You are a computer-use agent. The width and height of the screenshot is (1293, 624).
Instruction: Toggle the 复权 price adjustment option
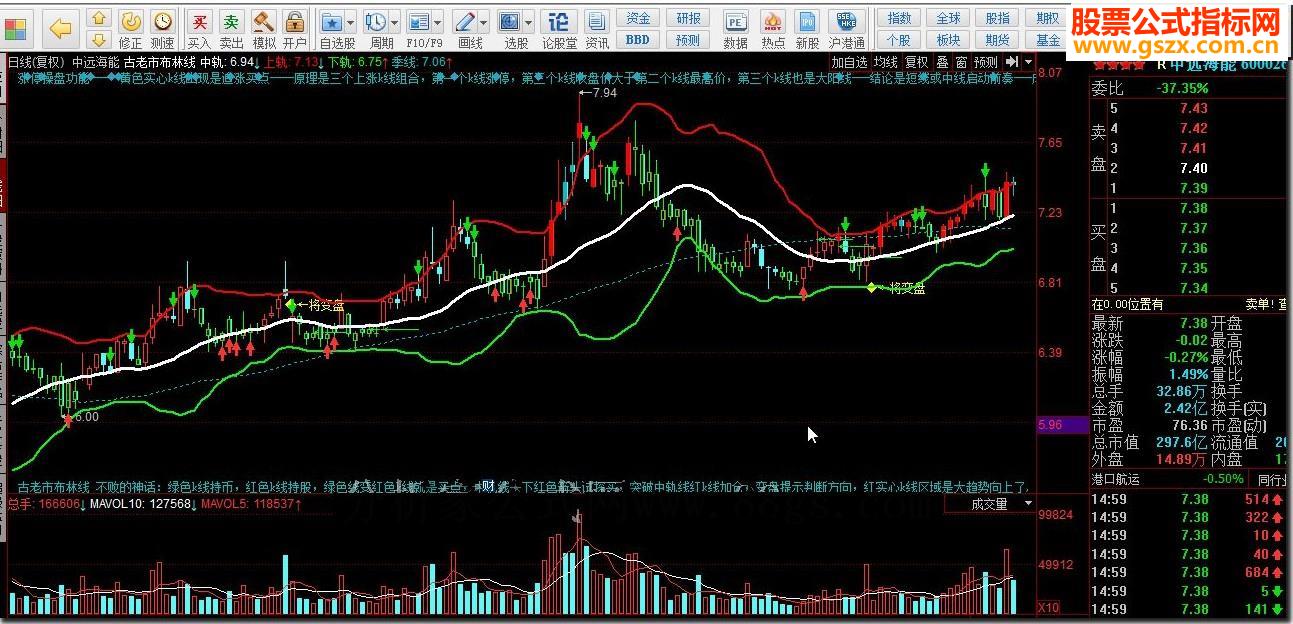click(916, 62)
